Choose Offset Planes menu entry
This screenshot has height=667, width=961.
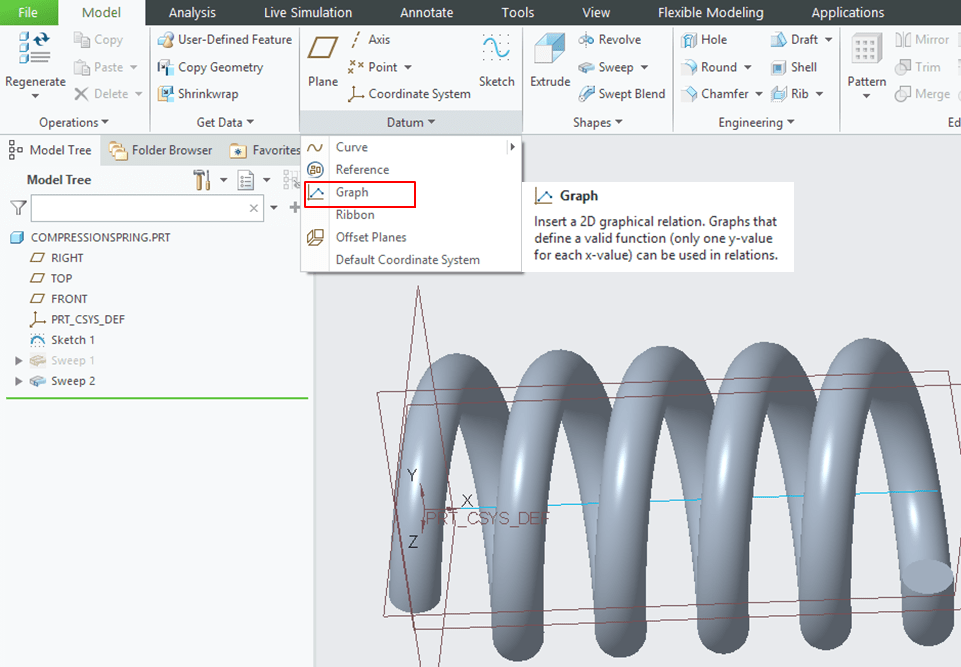(370, 237)
